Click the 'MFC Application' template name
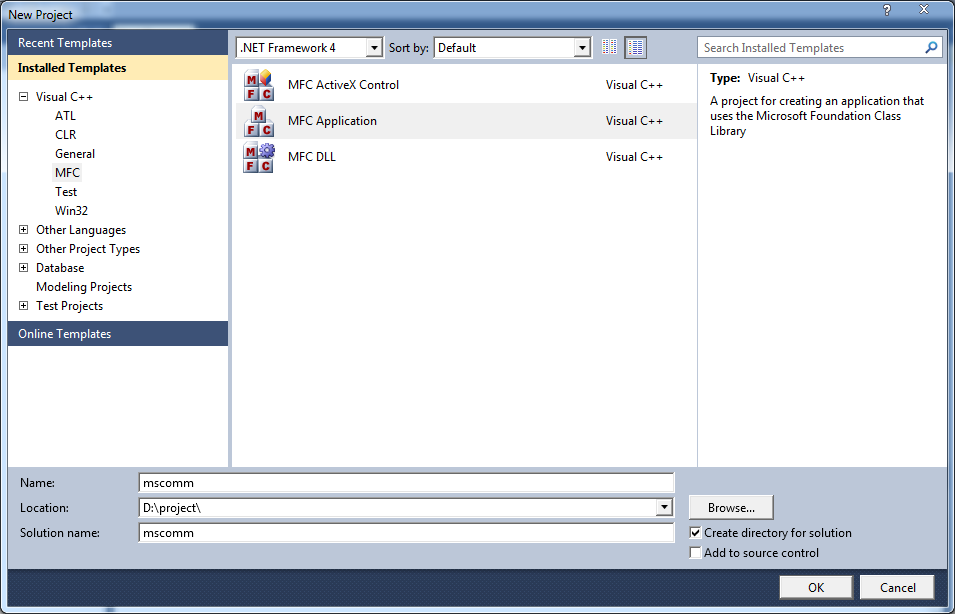This screenshot has height=614, width=955. coord(333,121)
